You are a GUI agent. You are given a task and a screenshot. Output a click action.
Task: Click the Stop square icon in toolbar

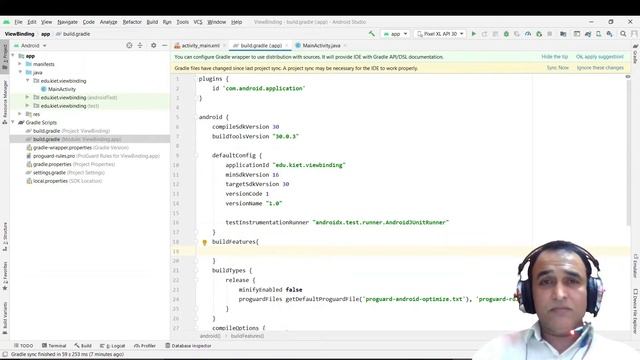[550, 34]
